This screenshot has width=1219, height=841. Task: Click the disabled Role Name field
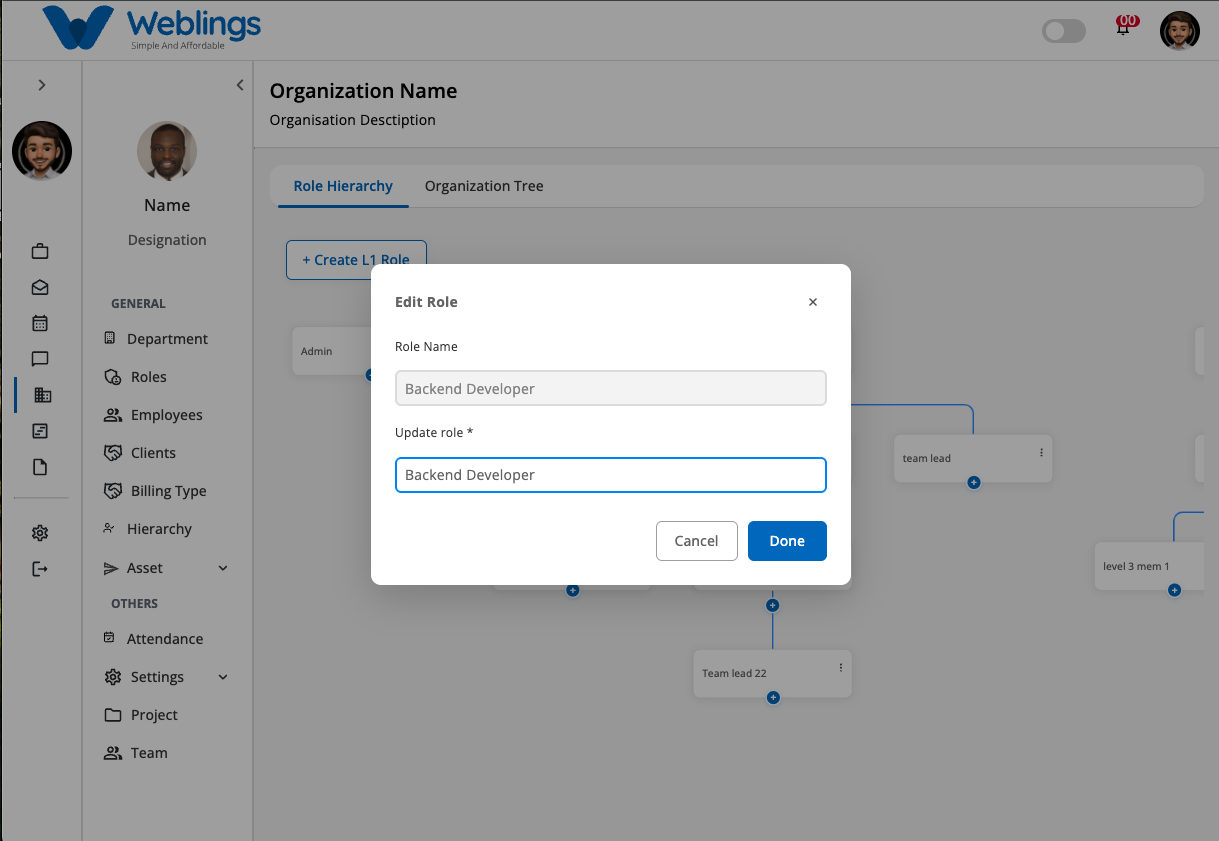coord(611,389)
